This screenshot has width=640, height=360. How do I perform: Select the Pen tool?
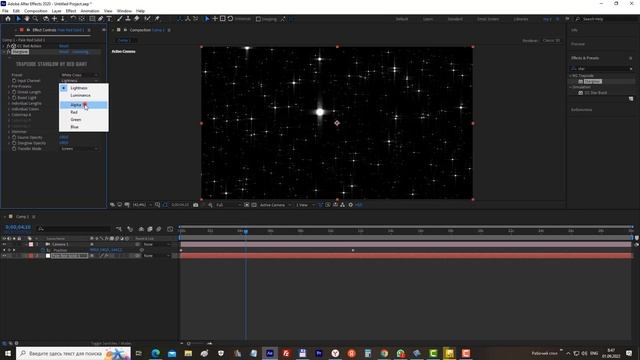click(100, 19)
